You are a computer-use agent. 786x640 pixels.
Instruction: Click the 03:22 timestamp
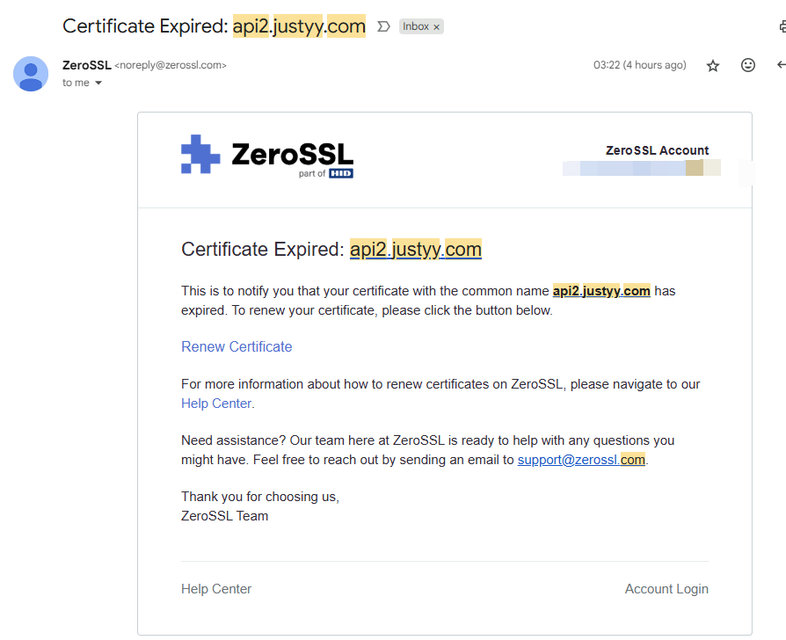pos(639,65)
